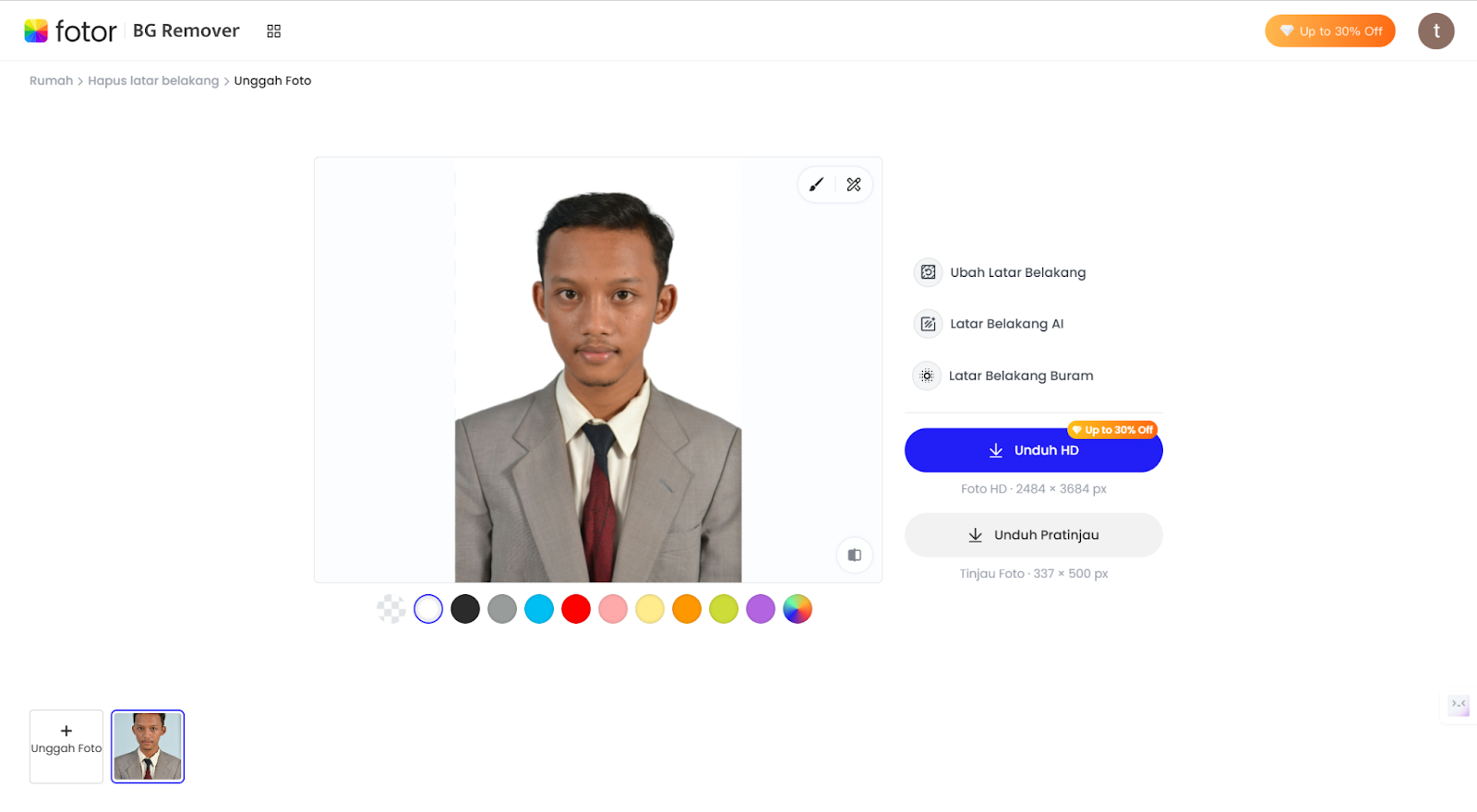Select the uploaded portrait thumbnail
This screenshot has width=1477, height=812.
[148, 746]
